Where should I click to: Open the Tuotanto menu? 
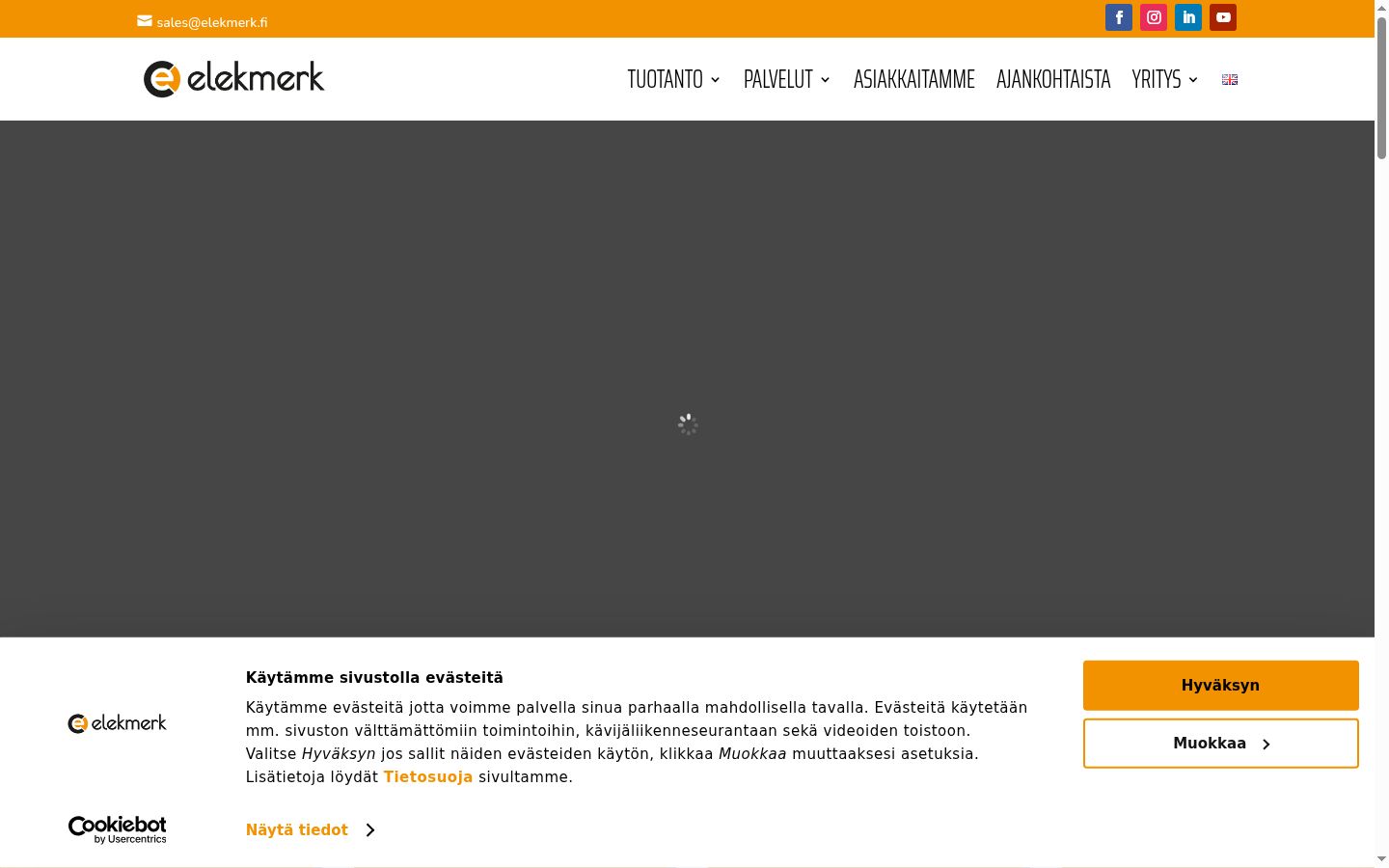[665, 79]
